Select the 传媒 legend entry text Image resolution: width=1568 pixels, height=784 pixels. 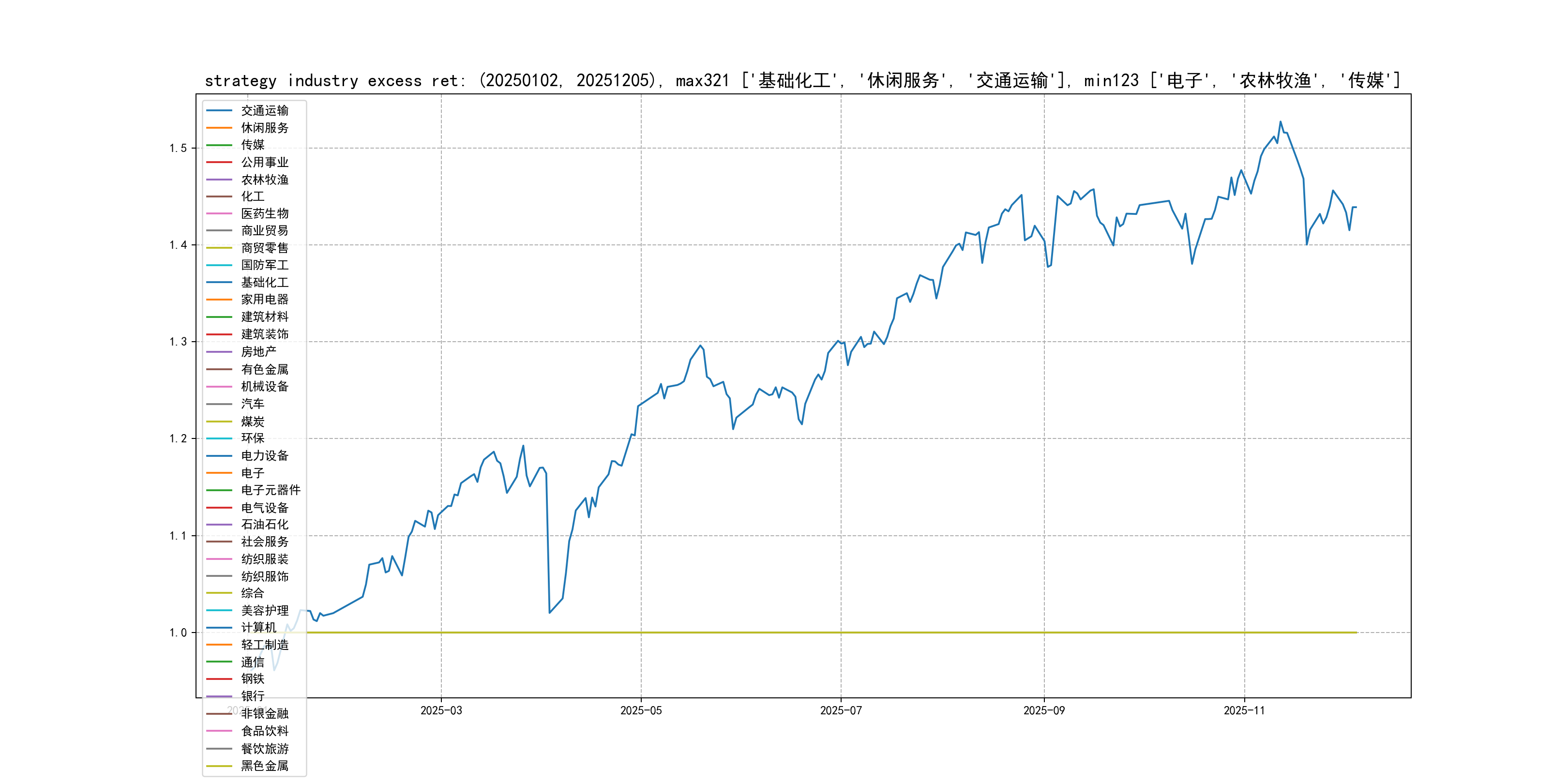[x=253, y=145]
